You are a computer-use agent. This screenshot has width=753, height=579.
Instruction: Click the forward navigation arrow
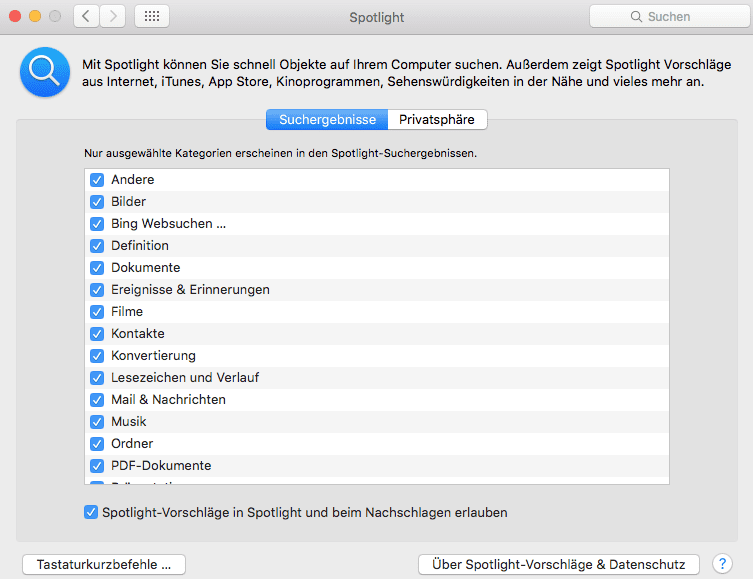[113, 16]
